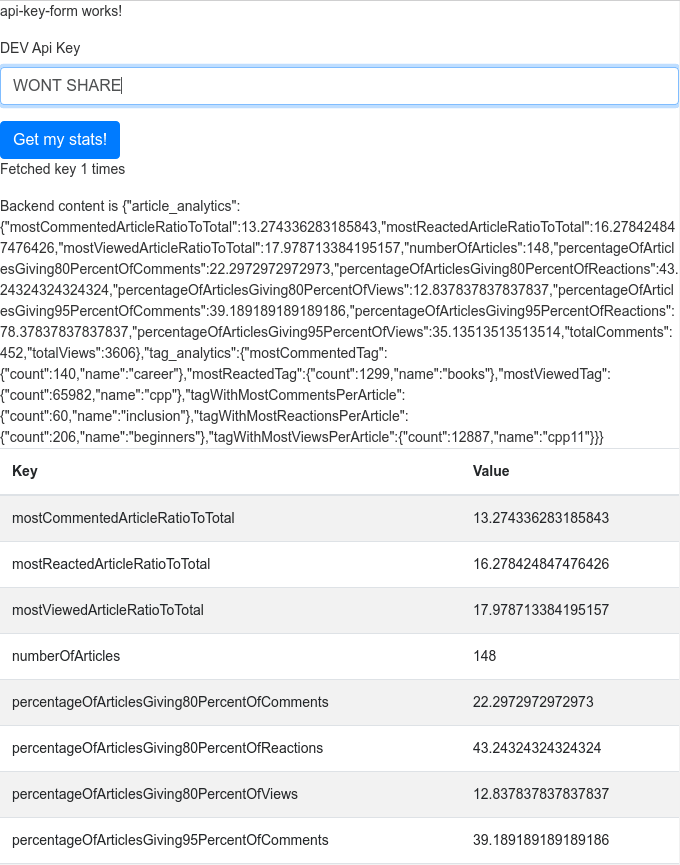The height and width of the screenshot is (865, 680).
Task: Select value 12.837837837837837 in table
Action: (x=540, y=794)
